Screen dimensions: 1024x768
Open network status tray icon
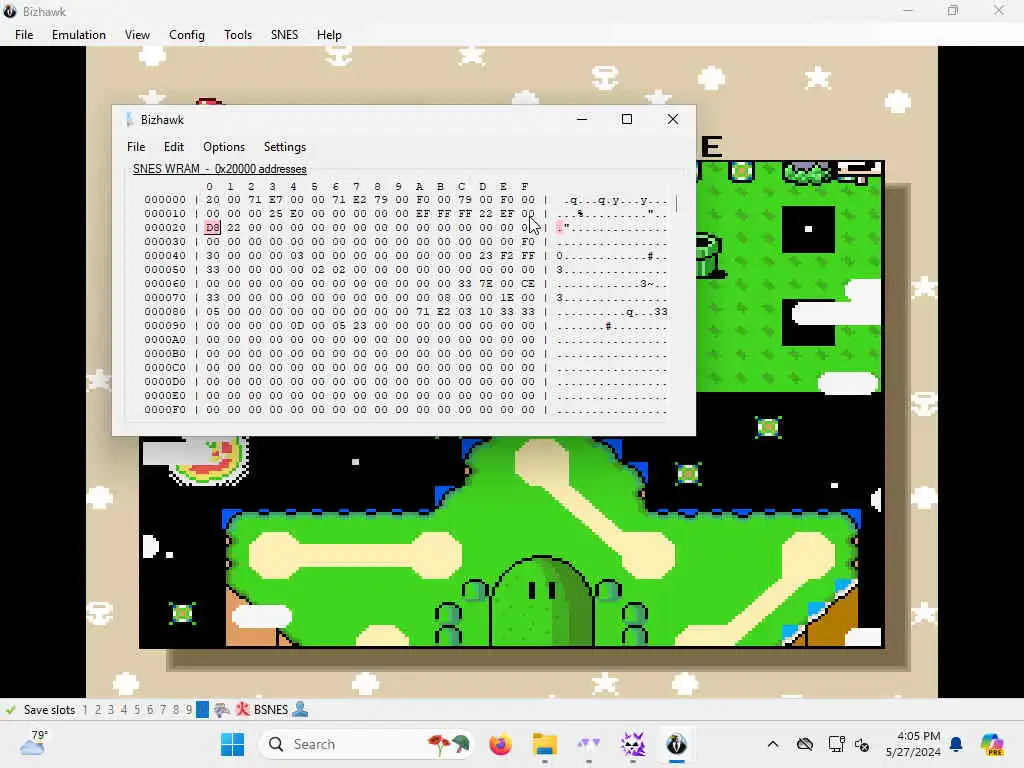point(836,744)
